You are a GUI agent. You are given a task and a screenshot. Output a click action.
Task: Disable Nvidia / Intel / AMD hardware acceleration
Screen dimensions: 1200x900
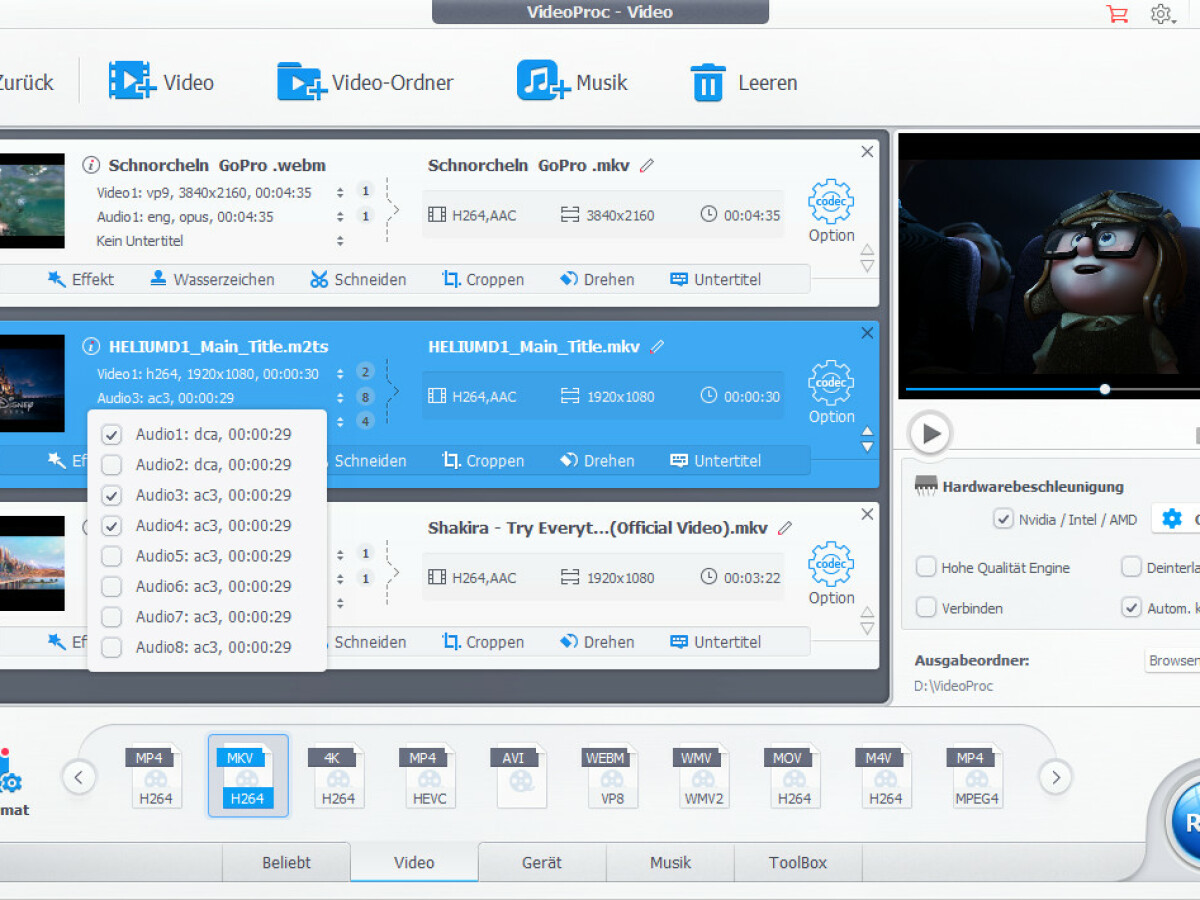pos(1002,519)
